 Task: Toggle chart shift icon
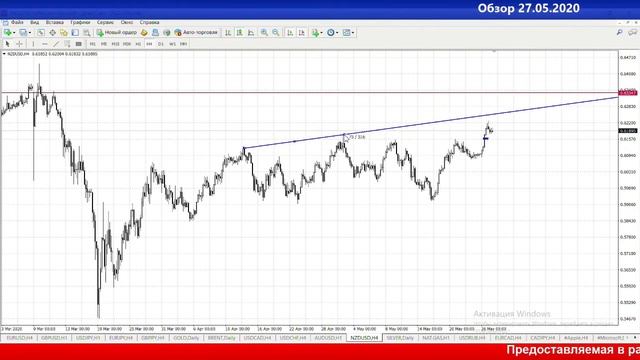click(x=302, y=33)
